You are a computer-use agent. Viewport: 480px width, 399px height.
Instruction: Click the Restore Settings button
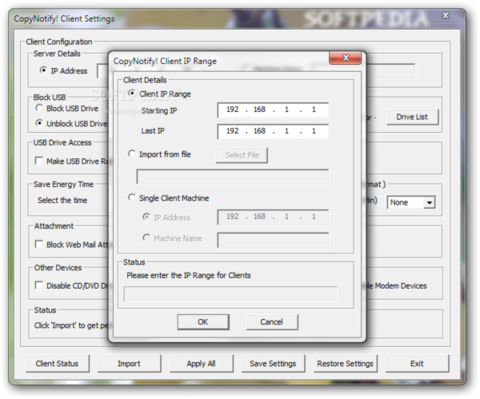(345, 364)
